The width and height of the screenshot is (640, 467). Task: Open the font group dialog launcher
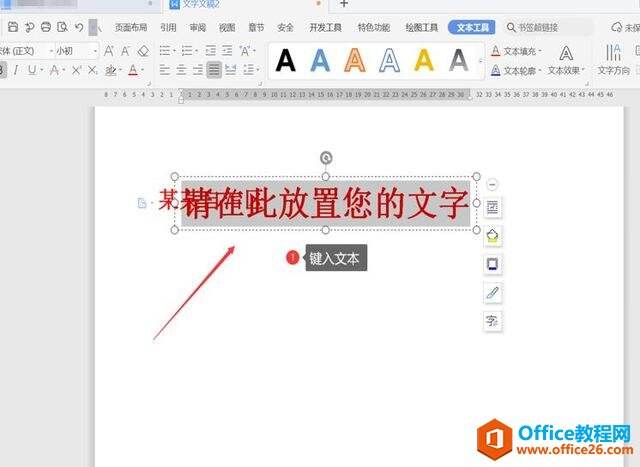[x=149, y=83]
